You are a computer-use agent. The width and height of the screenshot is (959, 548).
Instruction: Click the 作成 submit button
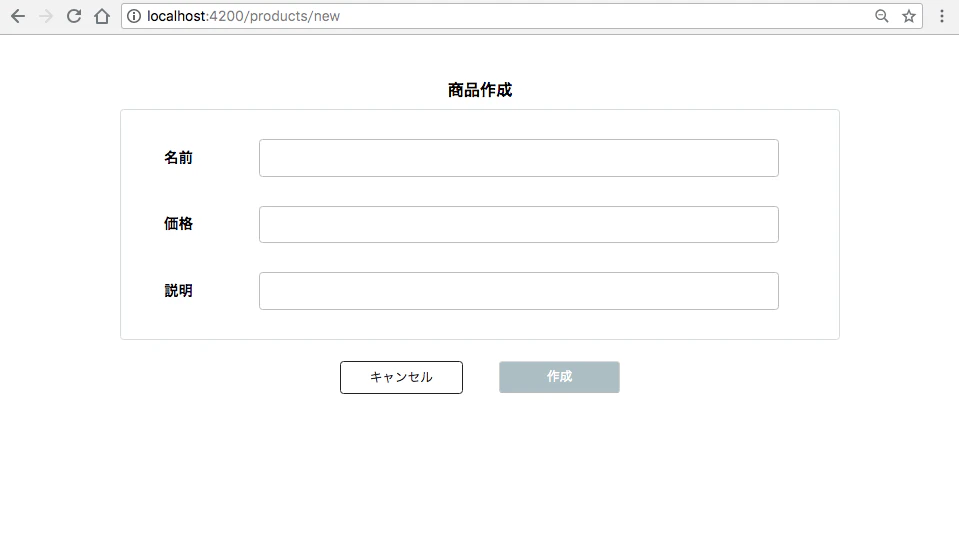pos(559,377)
